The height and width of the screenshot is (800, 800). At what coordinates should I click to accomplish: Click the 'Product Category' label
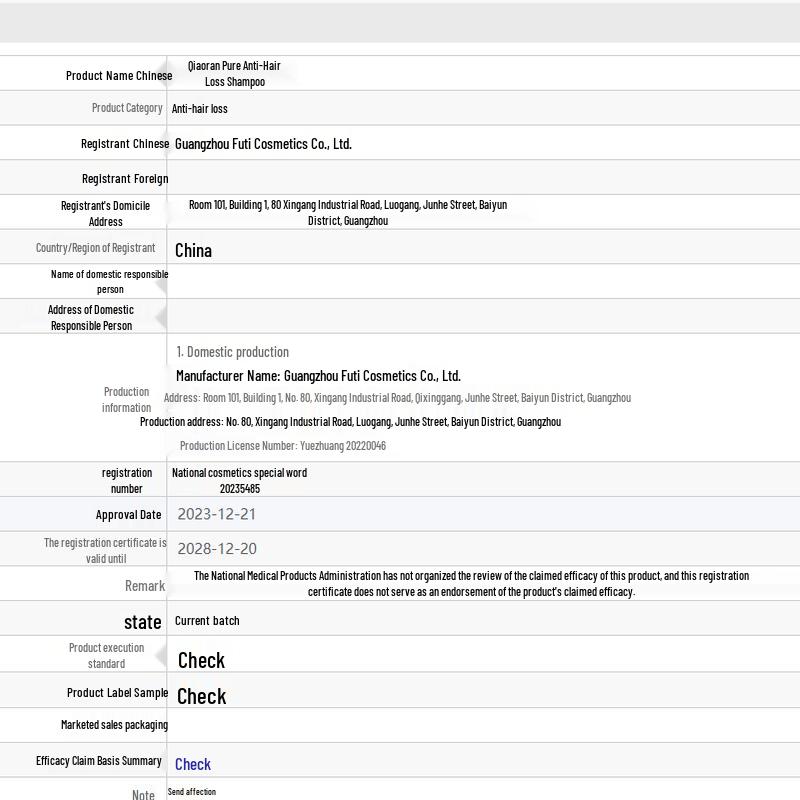pyautogui.click(x=127, y=108)
